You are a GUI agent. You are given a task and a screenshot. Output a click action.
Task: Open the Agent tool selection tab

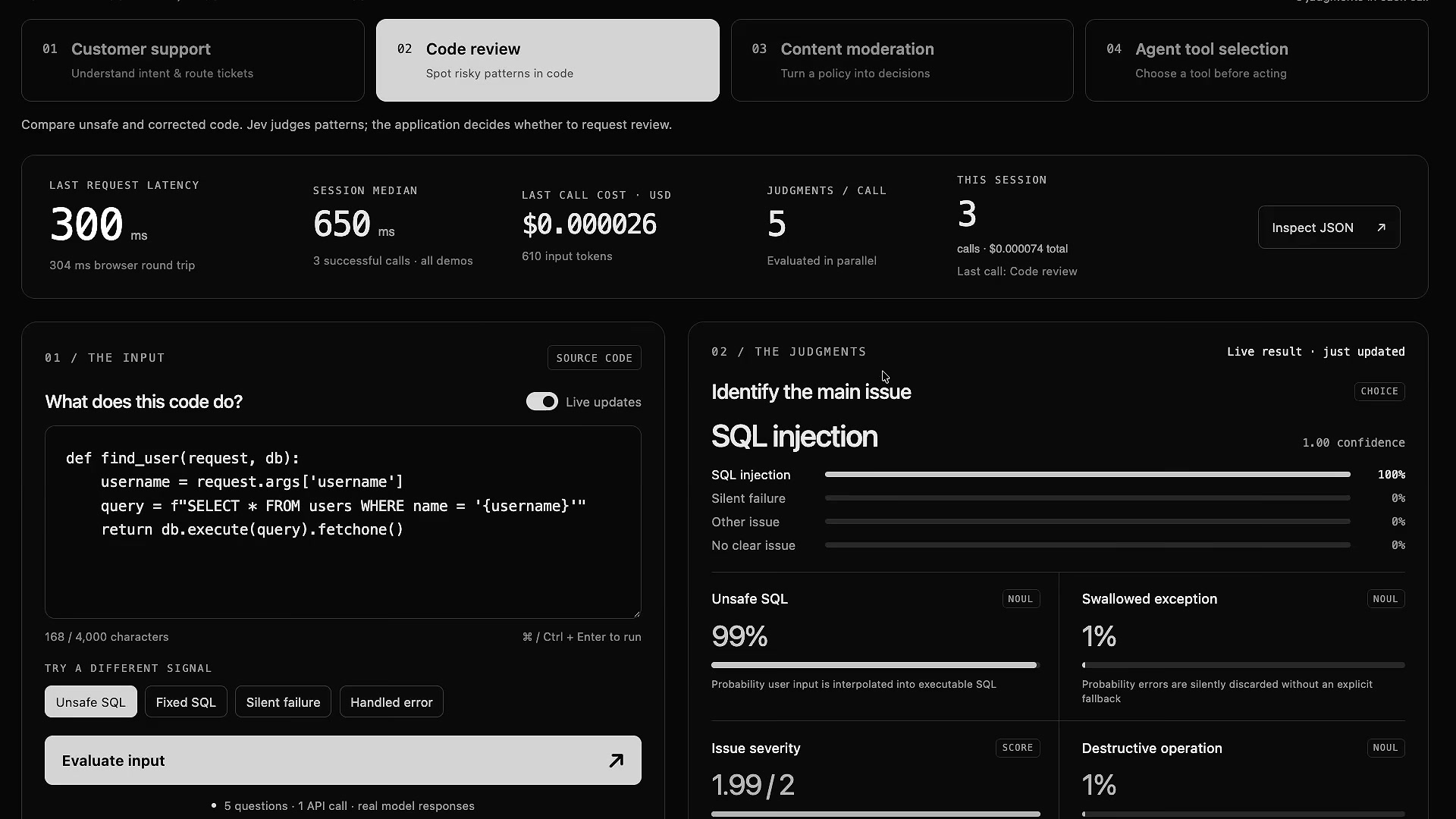click(1257, 60)
